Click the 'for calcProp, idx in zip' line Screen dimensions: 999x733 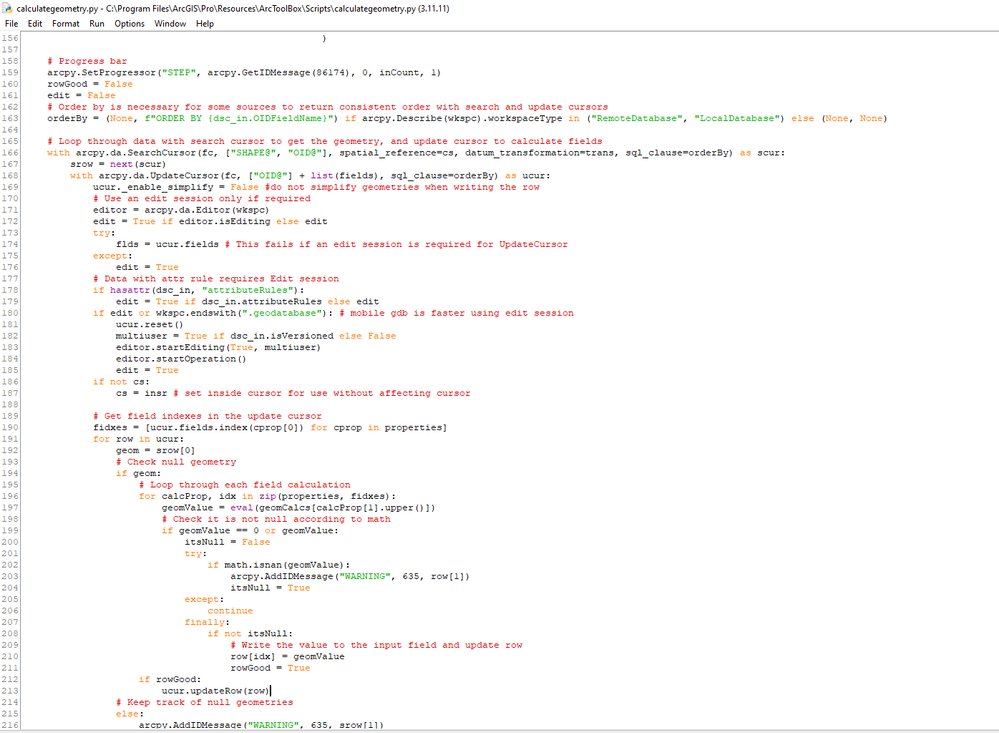coord(267,497)
